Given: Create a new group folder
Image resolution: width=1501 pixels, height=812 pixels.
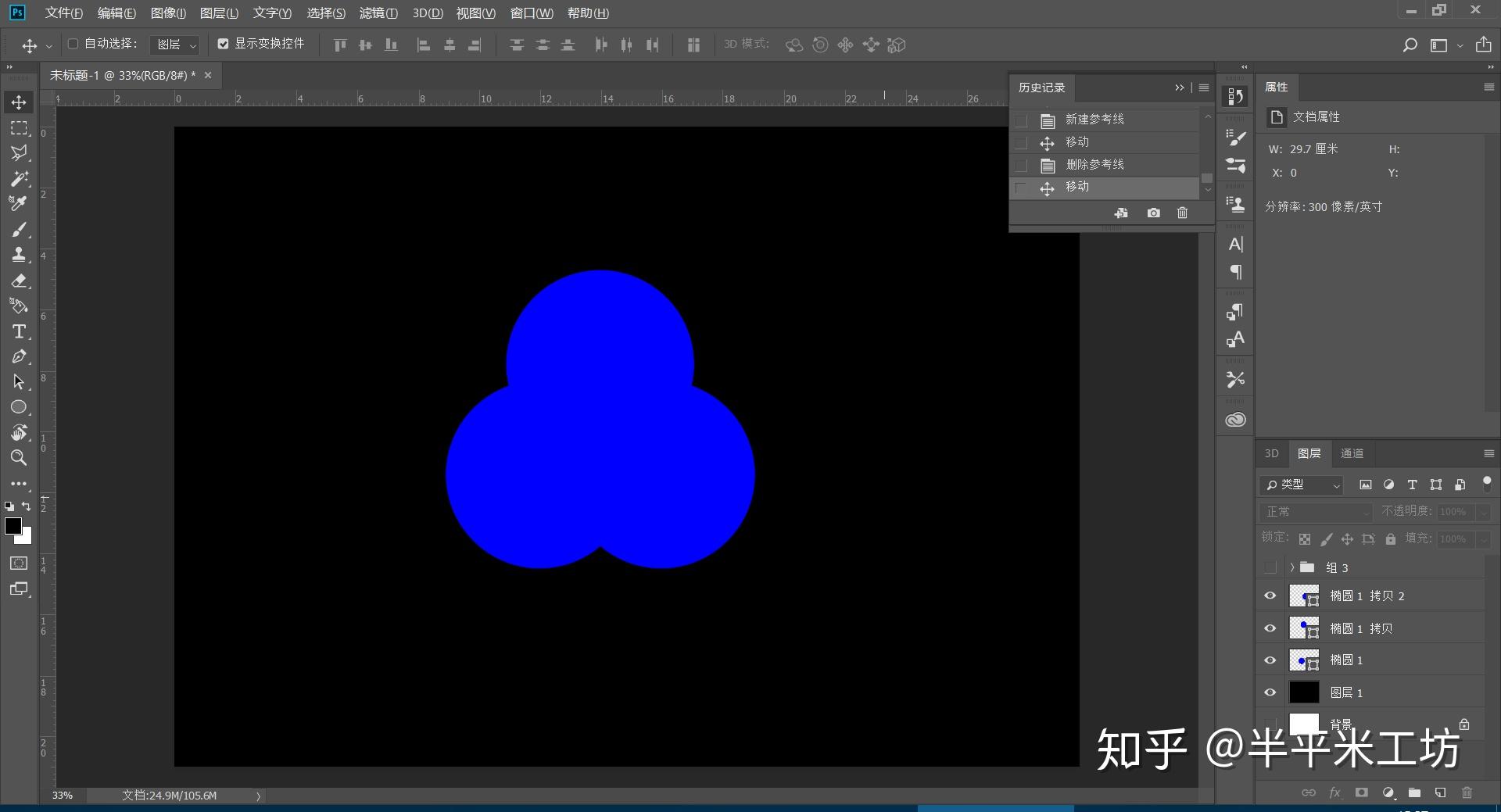Looking at the screenshot, I should 1414,792.
